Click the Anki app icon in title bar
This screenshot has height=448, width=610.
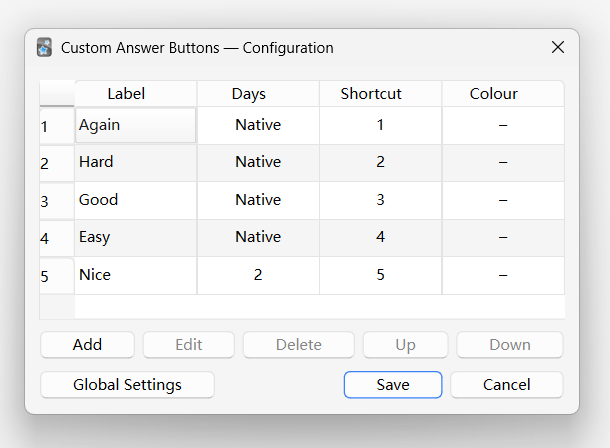tap(44, 47)
